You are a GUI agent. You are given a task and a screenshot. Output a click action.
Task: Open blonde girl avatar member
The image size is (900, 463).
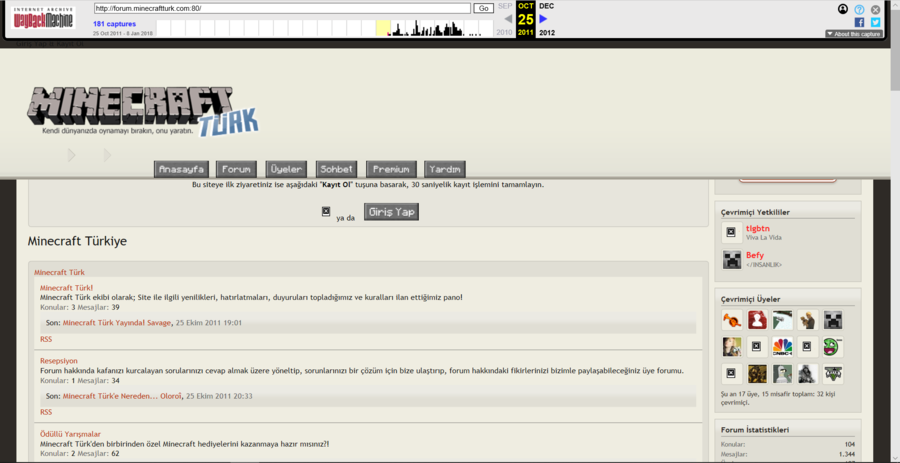(732, 347)
